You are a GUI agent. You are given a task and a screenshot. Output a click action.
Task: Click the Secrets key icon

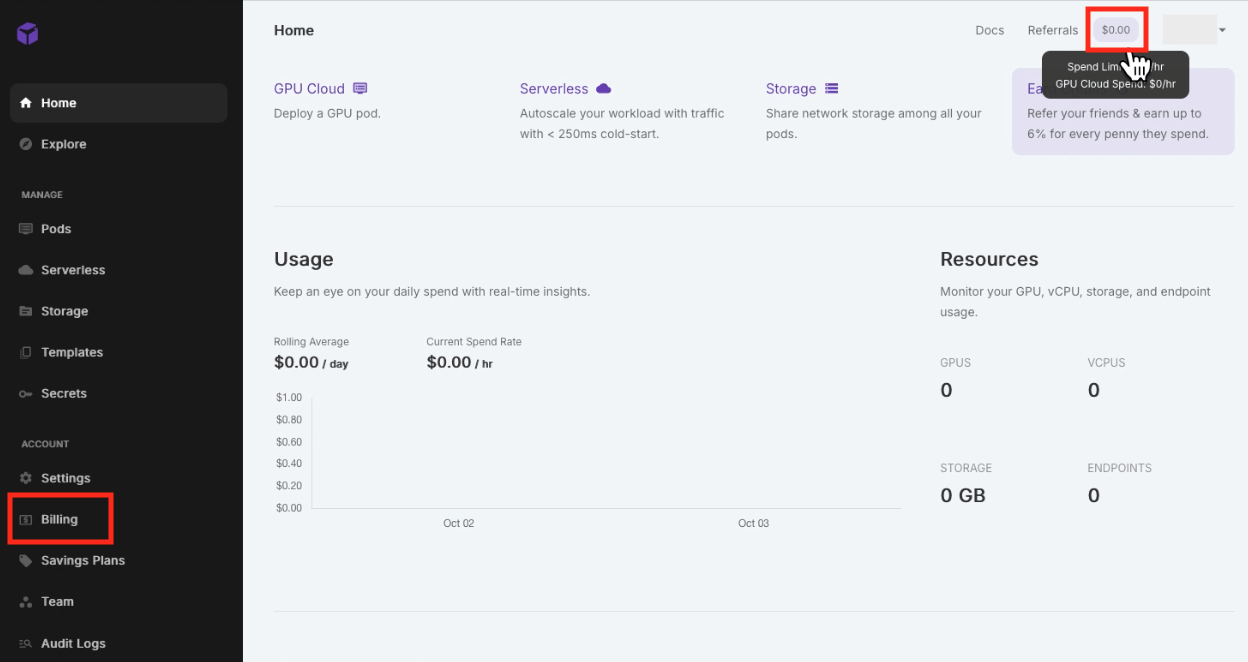coord(26,394)
